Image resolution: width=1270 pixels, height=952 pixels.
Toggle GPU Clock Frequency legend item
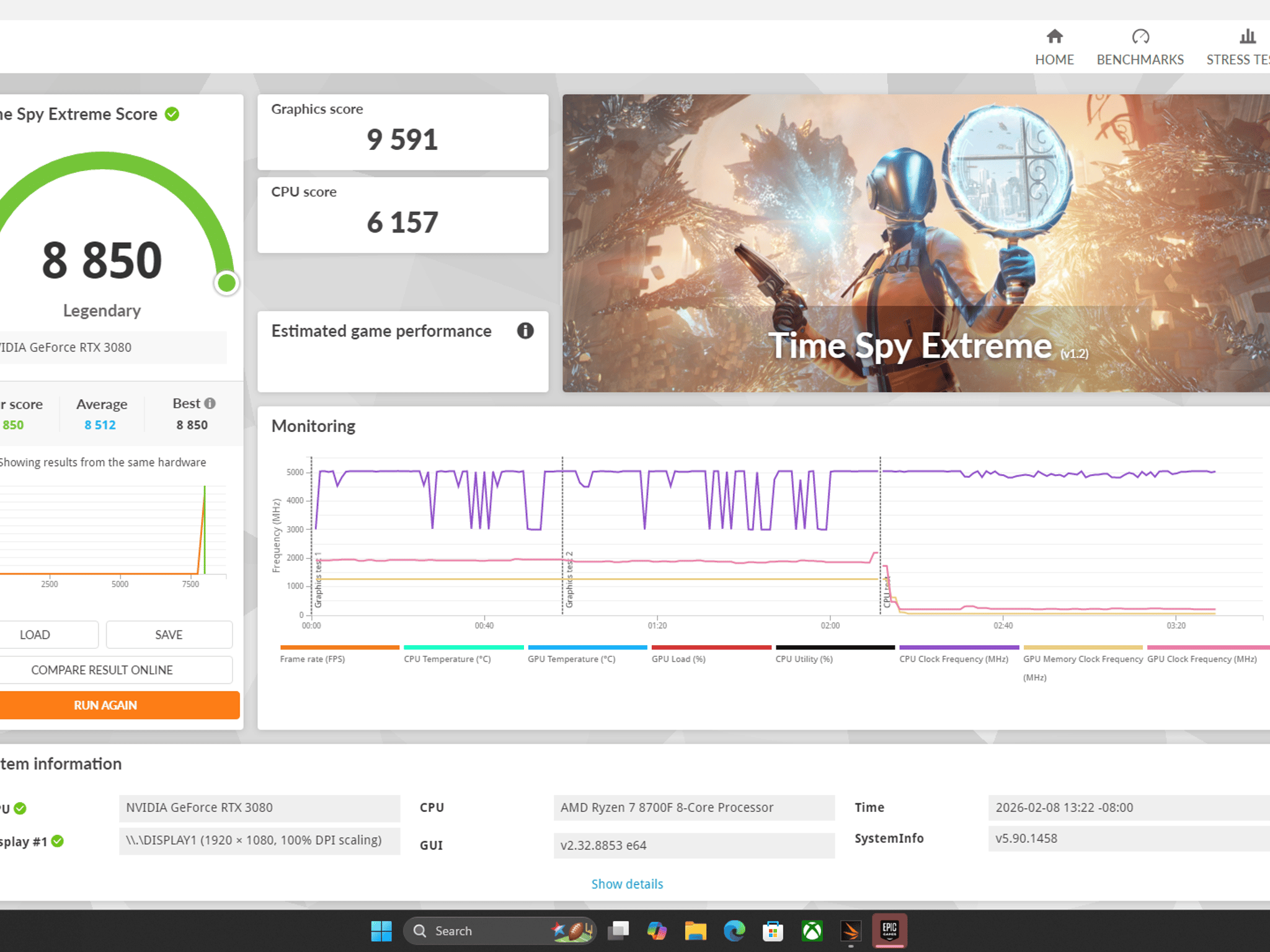(x=1207, y=654)
